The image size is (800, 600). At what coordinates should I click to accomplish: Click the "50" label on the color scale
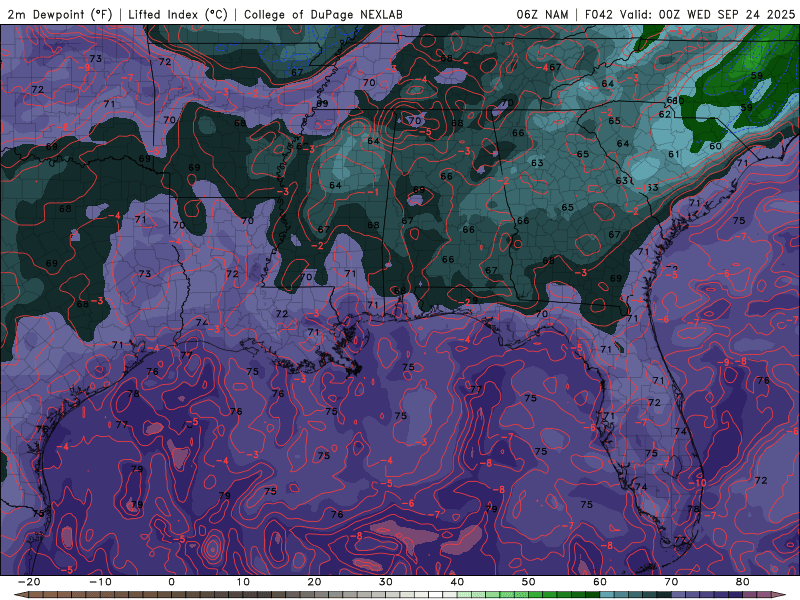529,582
